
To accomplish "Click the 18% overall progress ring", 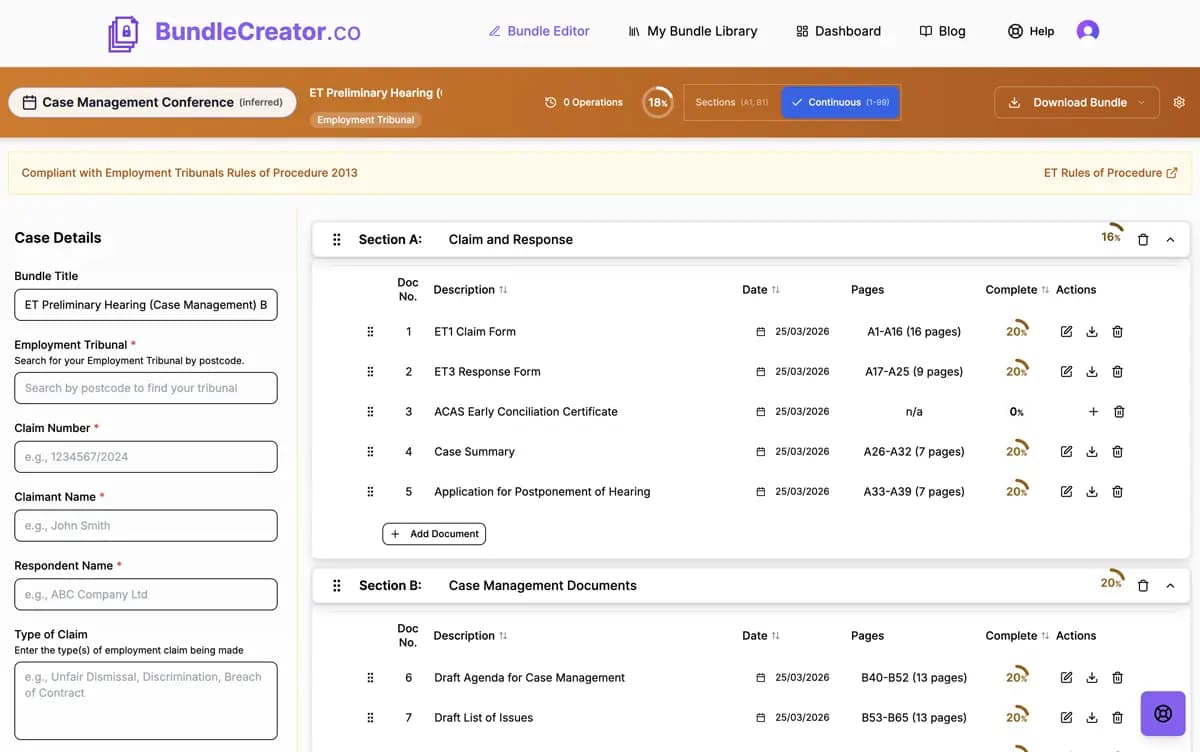I will 657,102.
